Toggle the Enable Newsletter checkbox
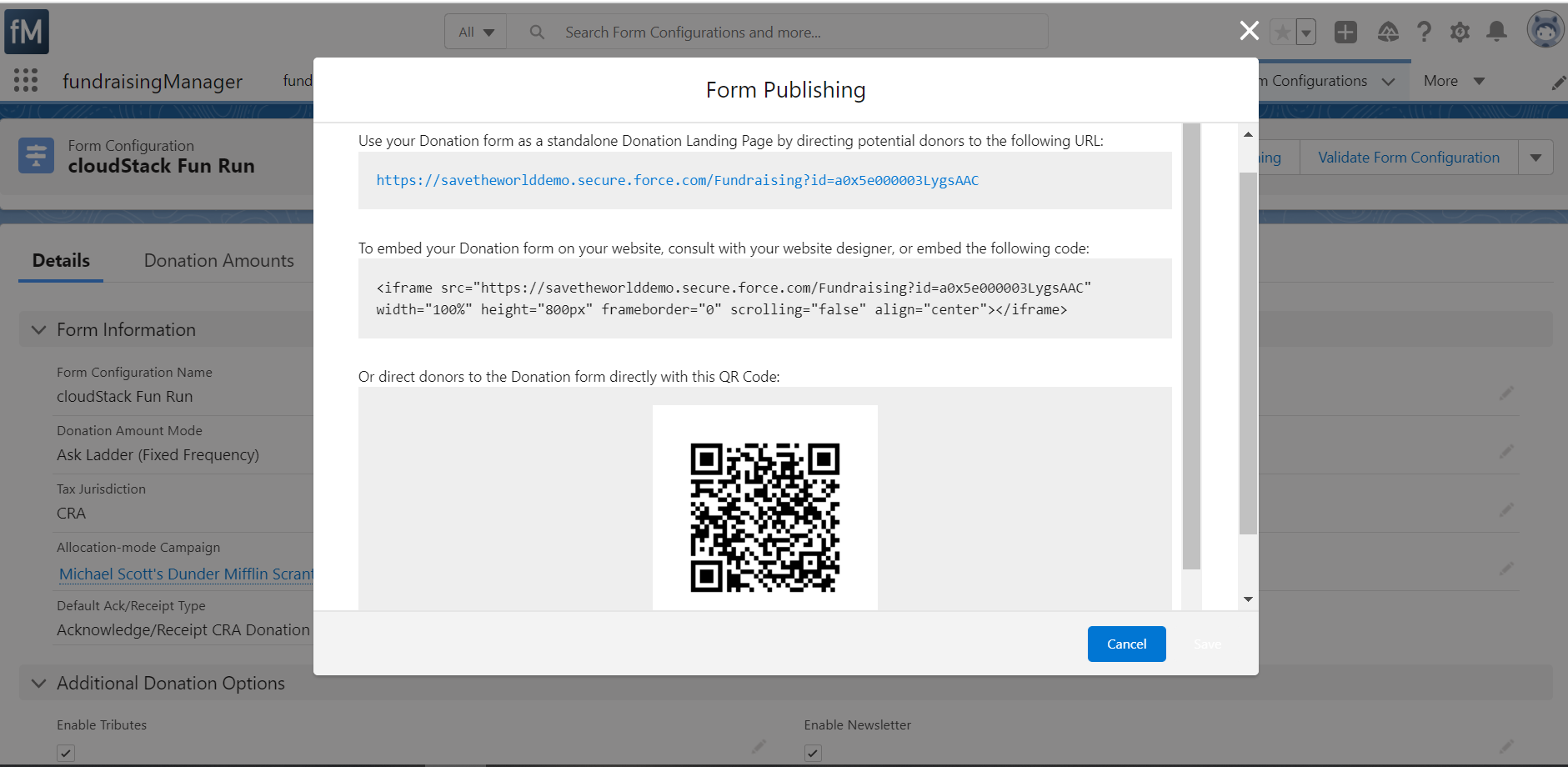The width and height of the screenshot is (1568, 767). click(x=813, y=753)
